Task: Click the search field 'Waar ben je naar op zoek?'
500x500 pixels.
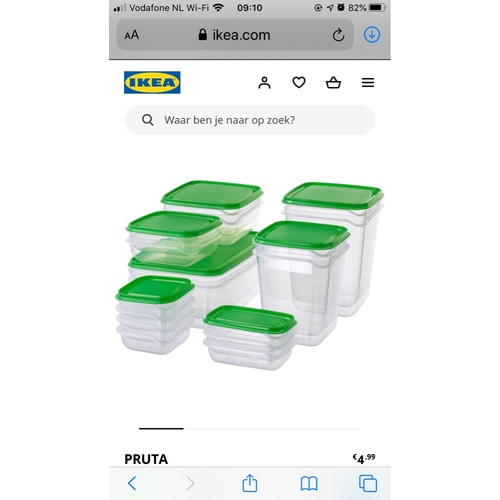Action: click(x=250, y=120)
